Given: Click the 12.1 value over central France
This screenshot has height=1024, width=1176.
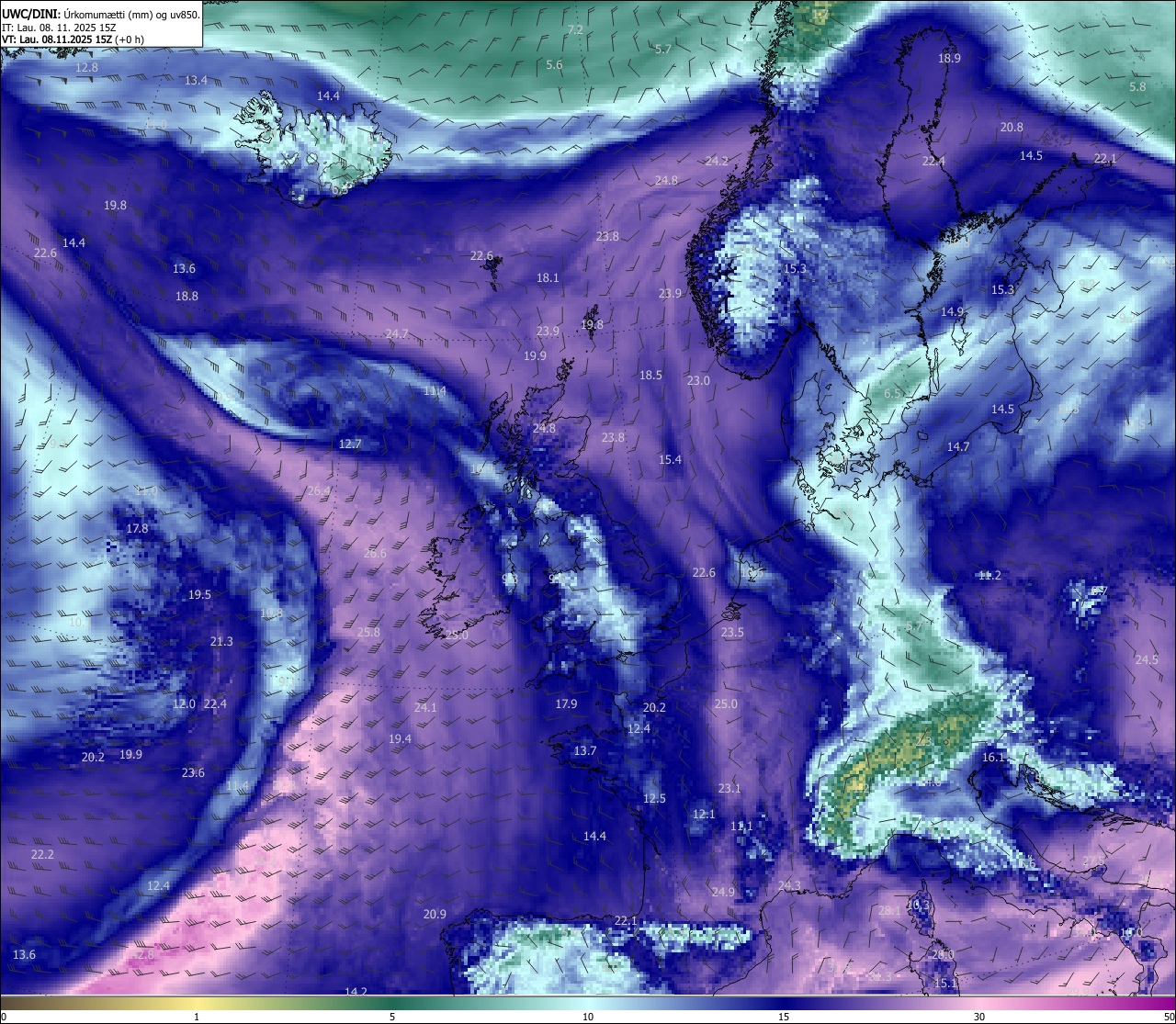Looking at the screenshot, I should click(x=704, y=815).
